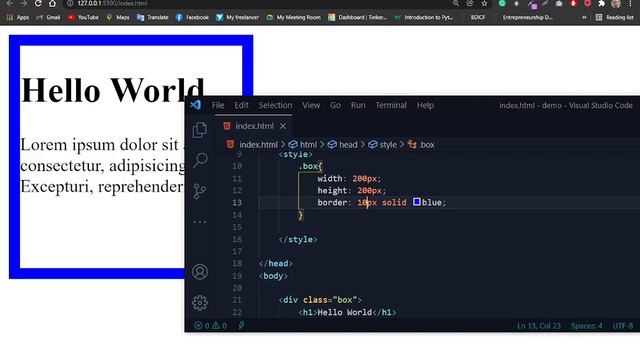Click the Spaces: 4 indentation status entry
Image resolution: width=640 pixels, height=360 pixels.
(587, 326)
